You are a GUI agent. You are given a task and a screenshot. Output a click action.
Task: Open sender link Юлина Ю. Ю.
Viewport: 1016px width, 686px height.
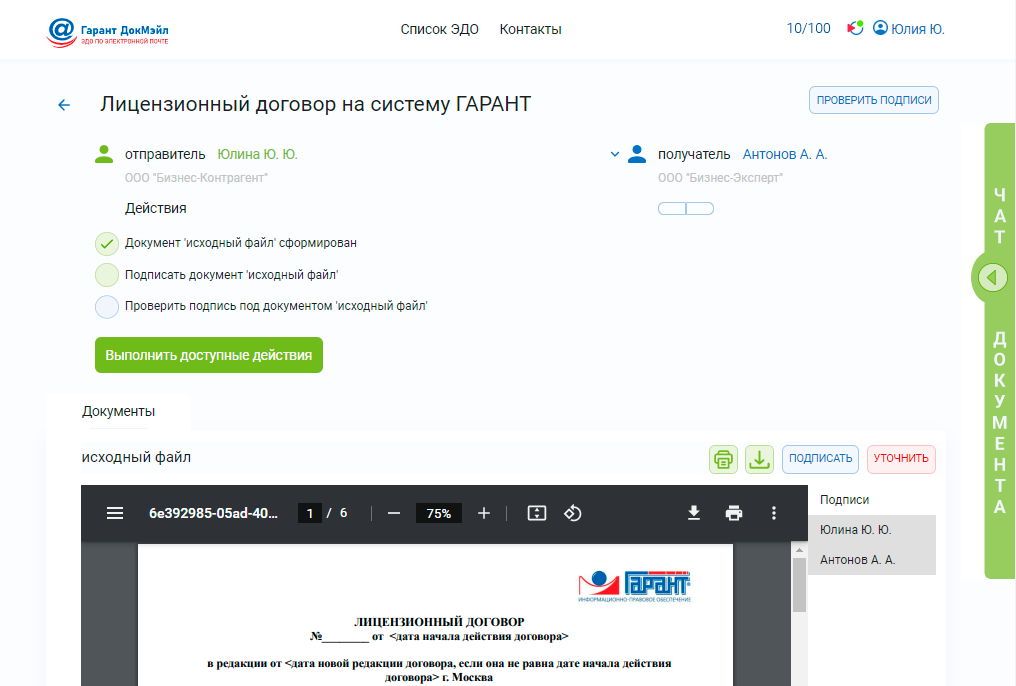click(257, 154)
